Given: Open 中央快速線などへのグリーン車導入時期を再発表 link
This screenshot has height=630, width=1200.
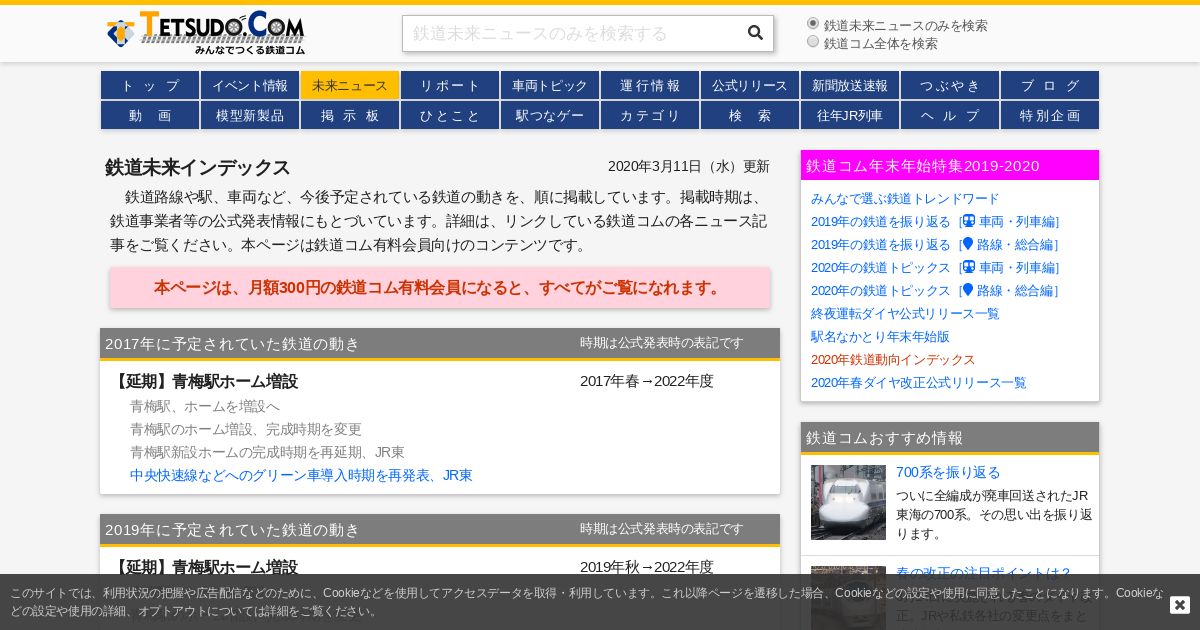Looking at the screenshot, I should click(x=301, y=475).
